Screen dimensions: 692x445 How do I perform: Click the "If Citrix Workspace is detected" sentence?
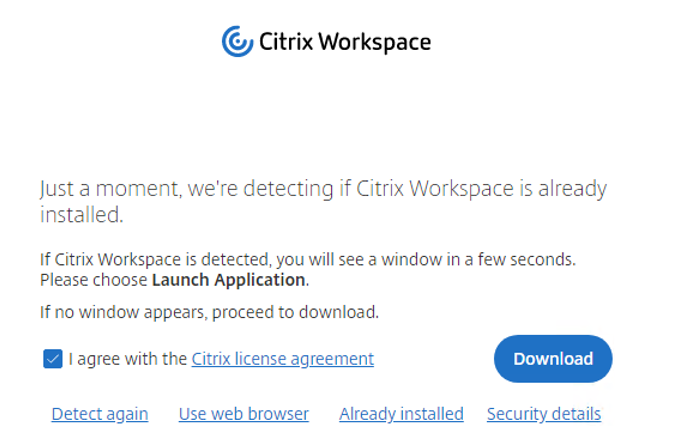307,260
